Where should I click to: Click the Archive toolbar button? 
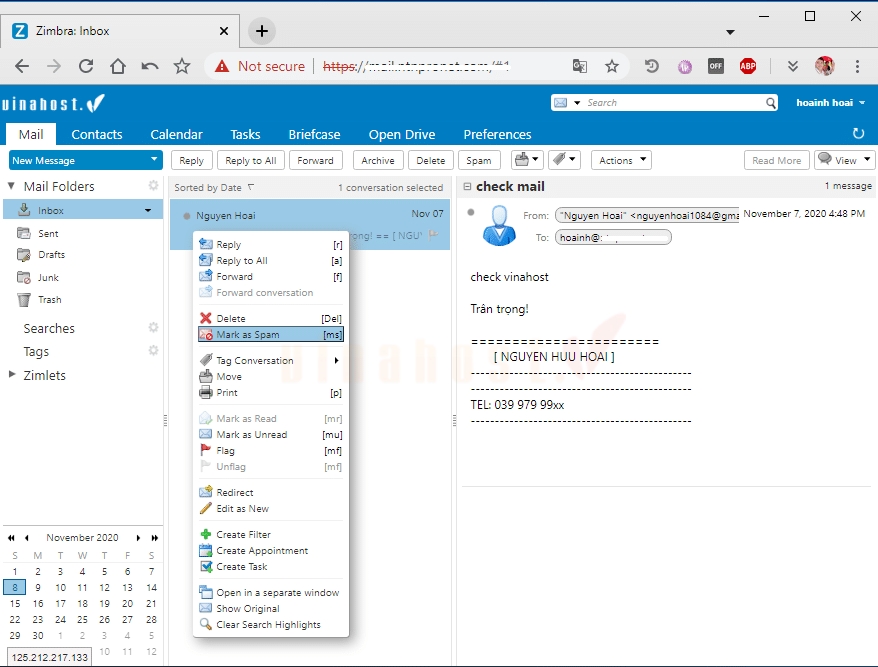point(378,160)
